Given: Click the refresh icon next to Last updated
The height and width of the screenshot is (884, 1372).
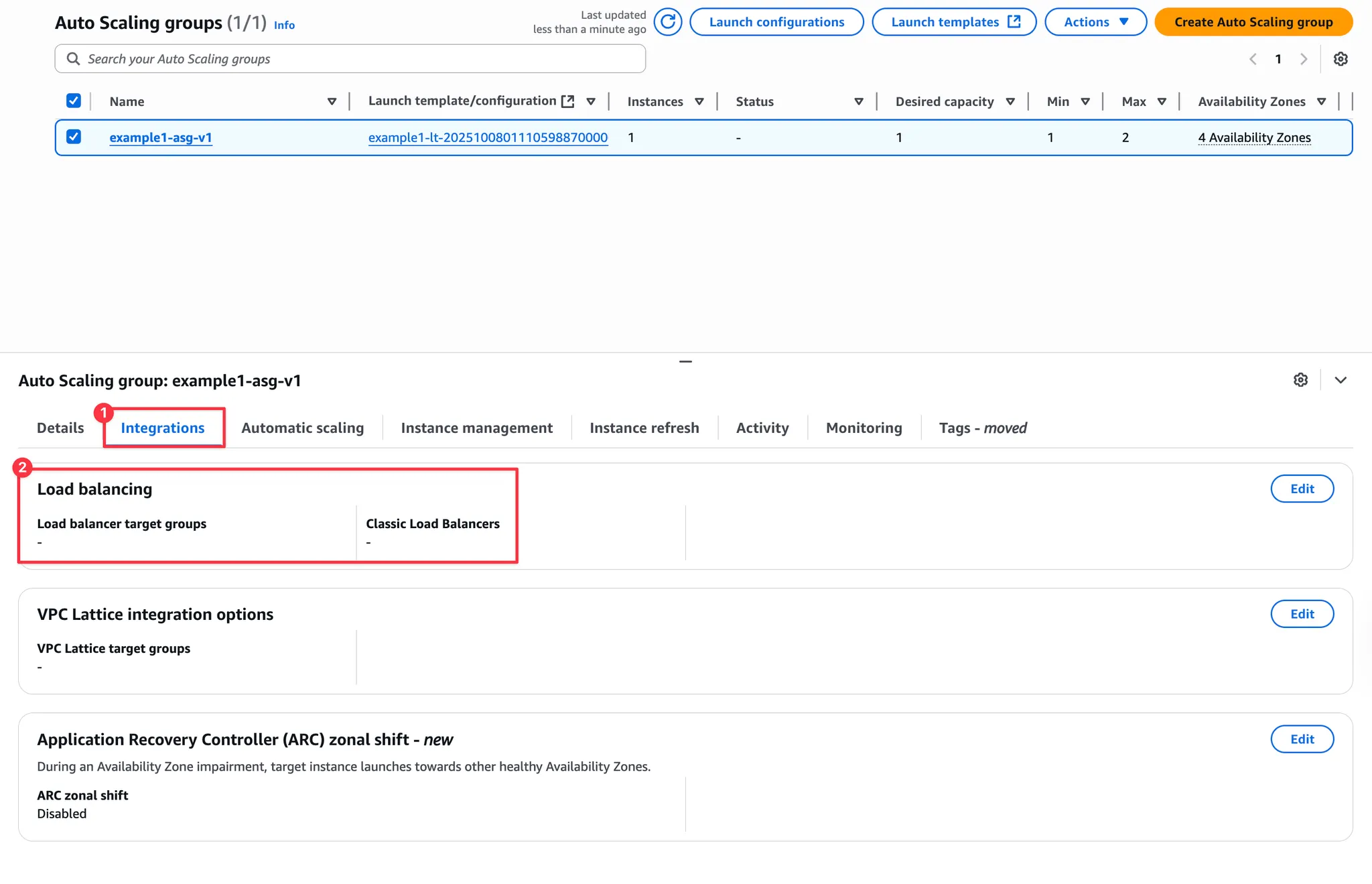Looking at the screenshot, I should coord(667,22).
